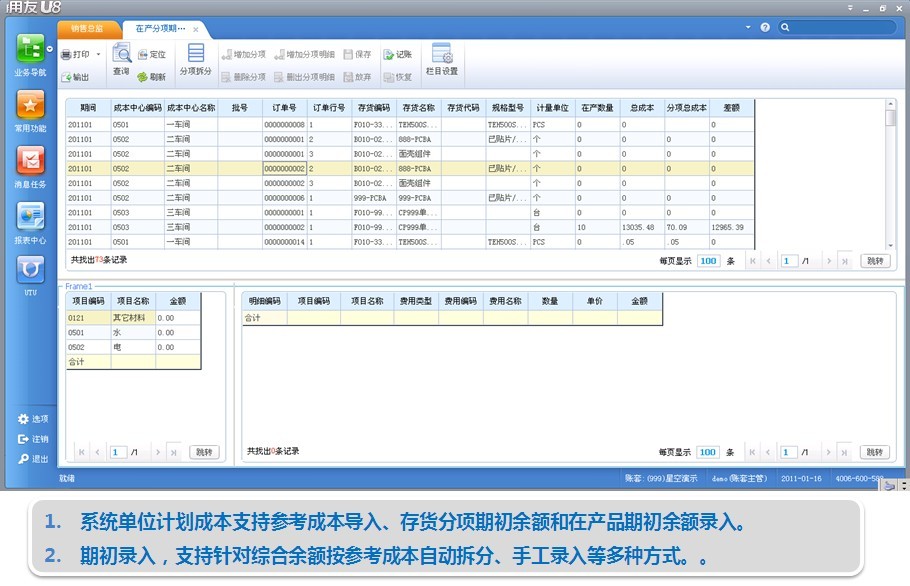
Task: Click the main grid page number field
Action: pos(789,261)
